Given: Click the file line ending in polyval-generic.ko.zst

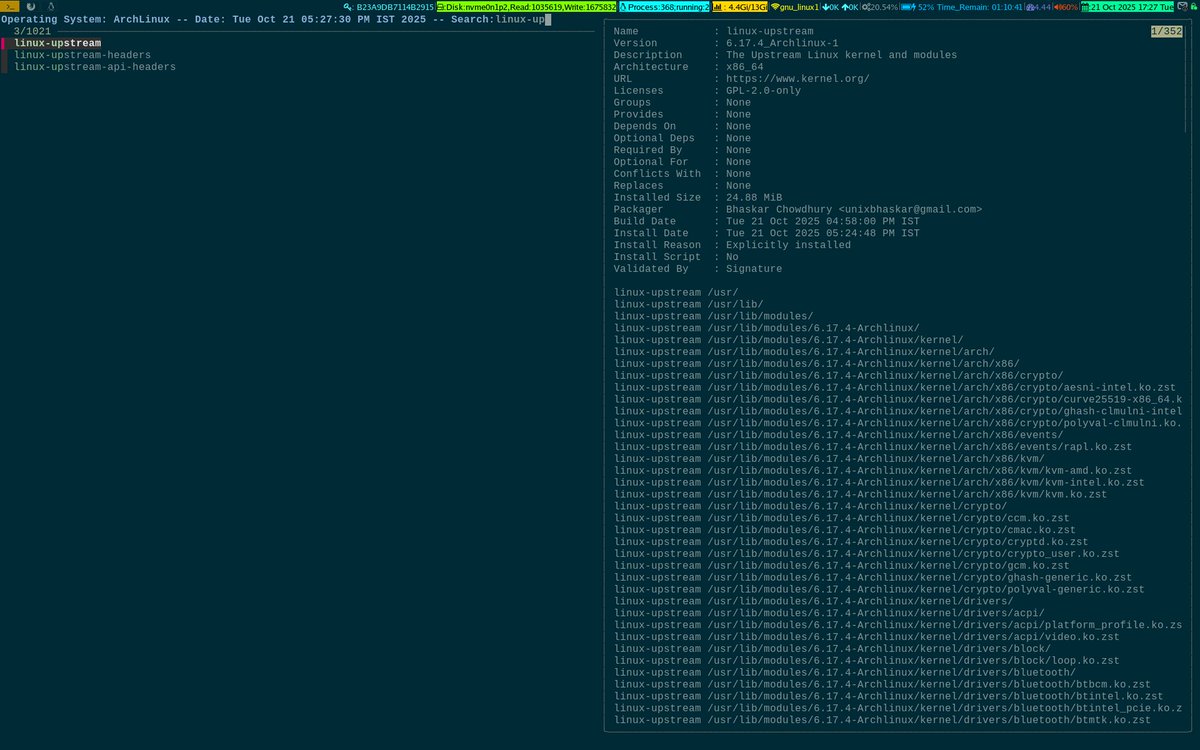Looking at the screenshot, I should tap(879, 589).
